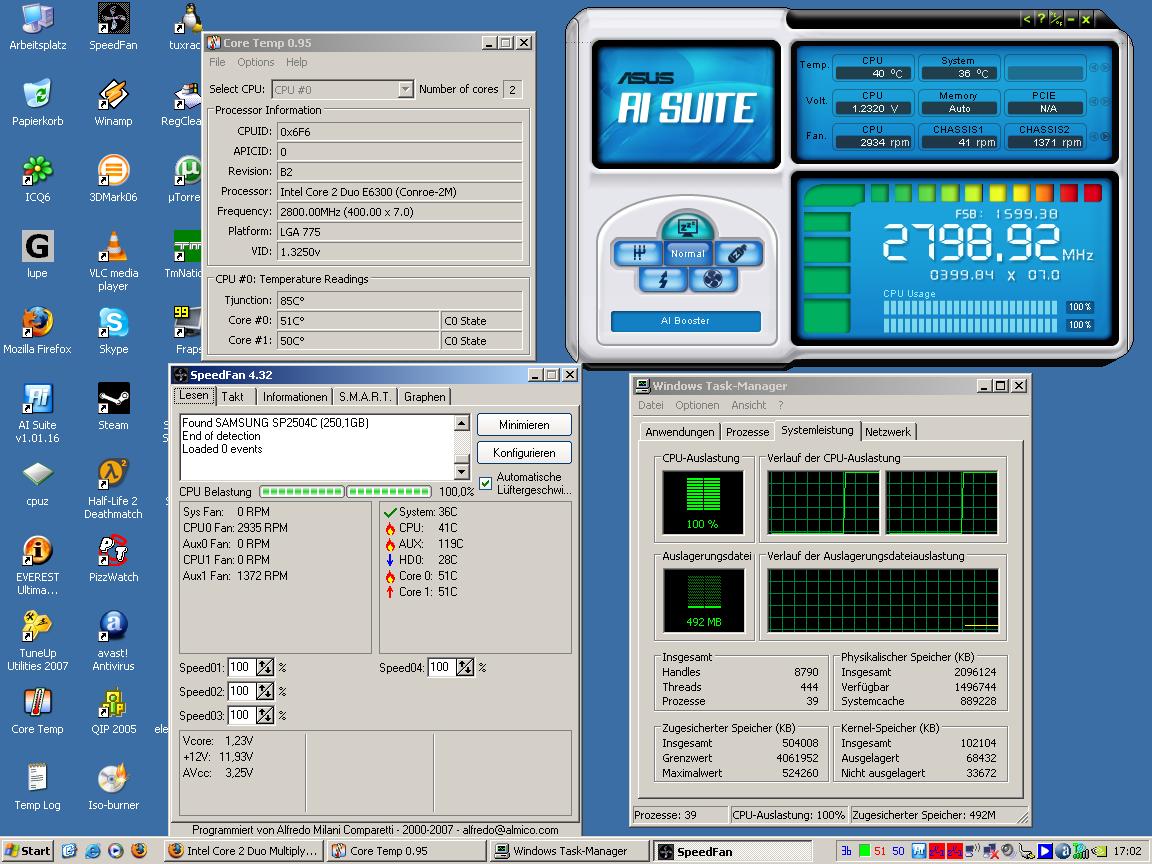Open the File menu in Core Temp
This screenshot has height=864, width=1152.
(217, 62)
